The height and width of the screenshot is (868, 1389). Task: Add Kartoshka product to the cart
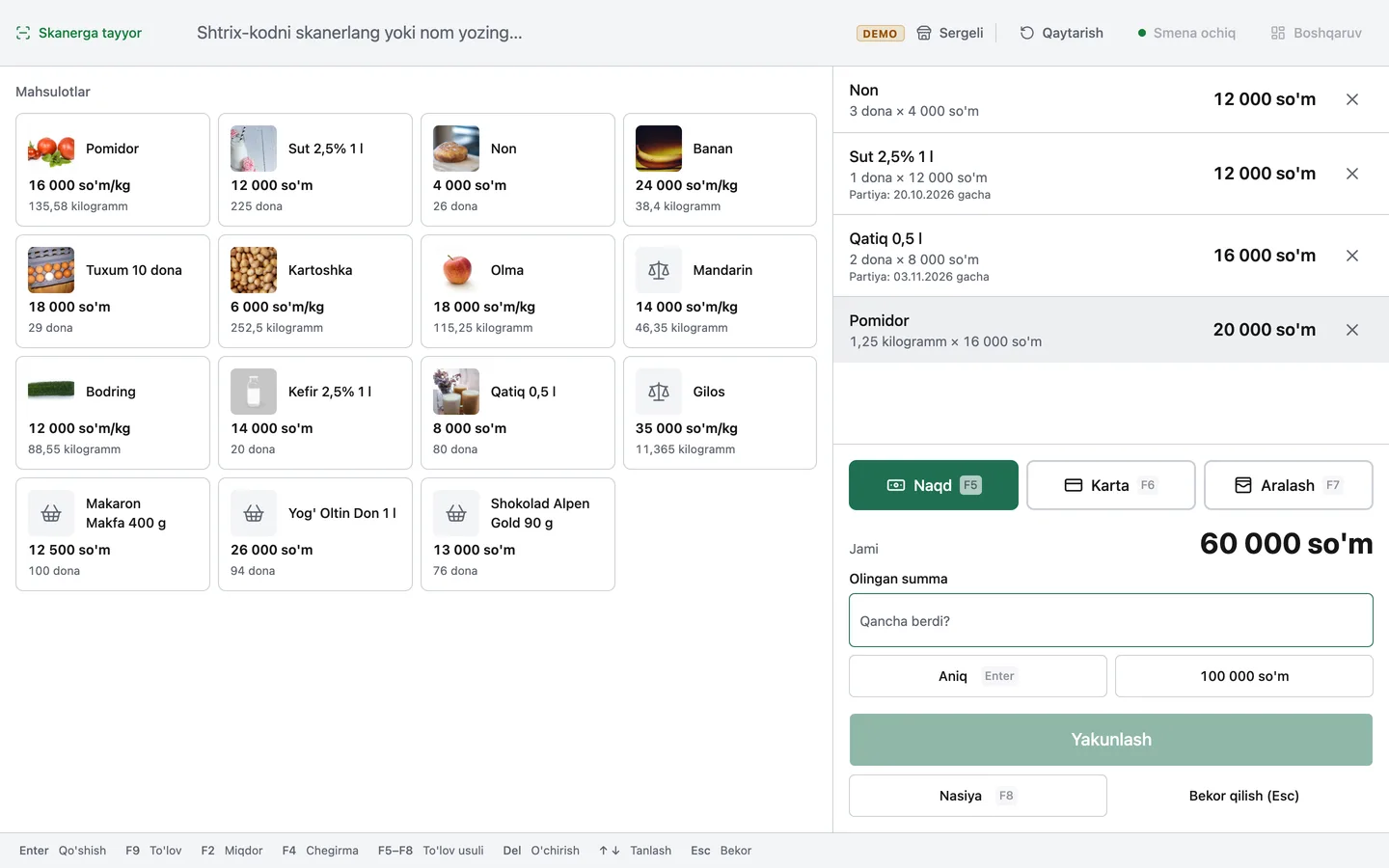coord(315,291)
